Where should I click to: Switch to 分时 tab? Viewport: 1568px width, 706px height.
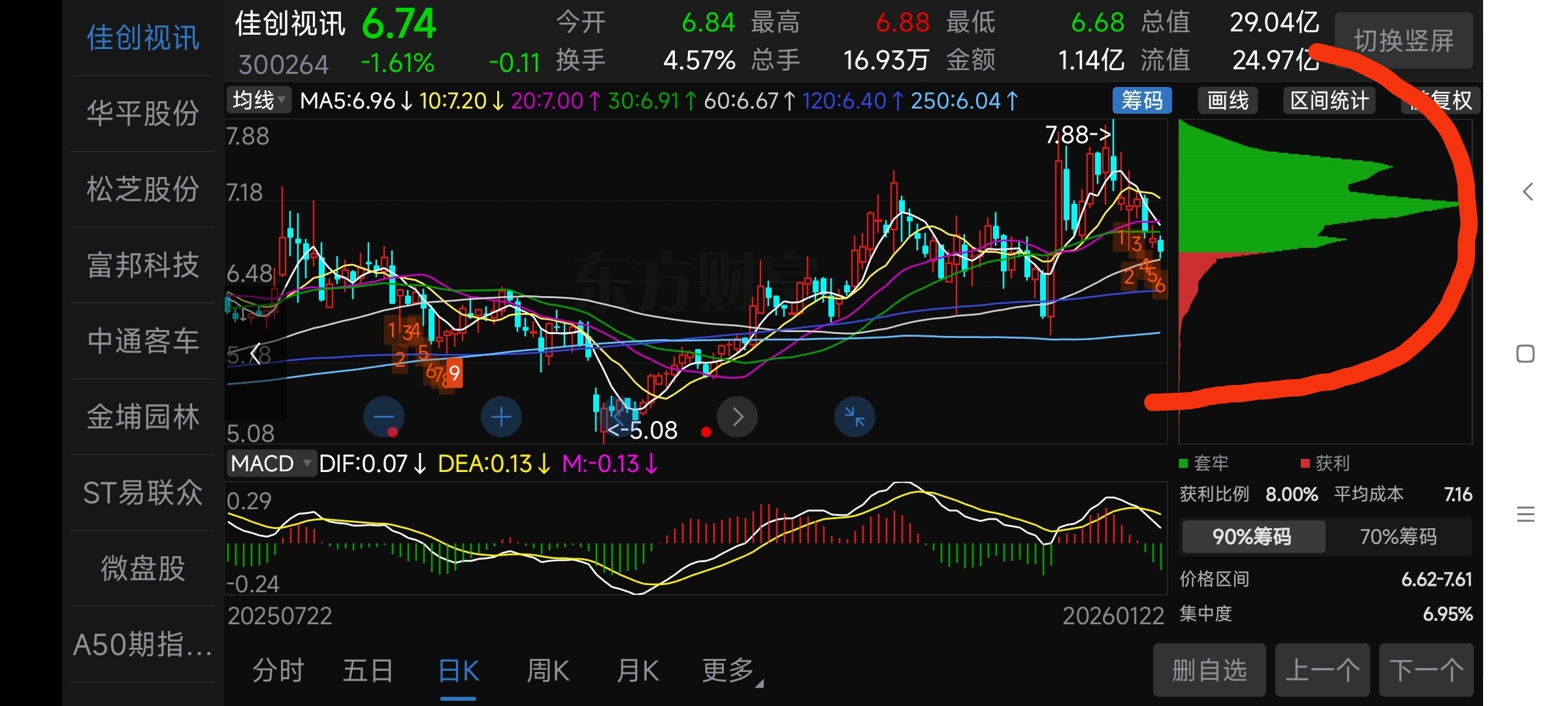coord(278,671)
